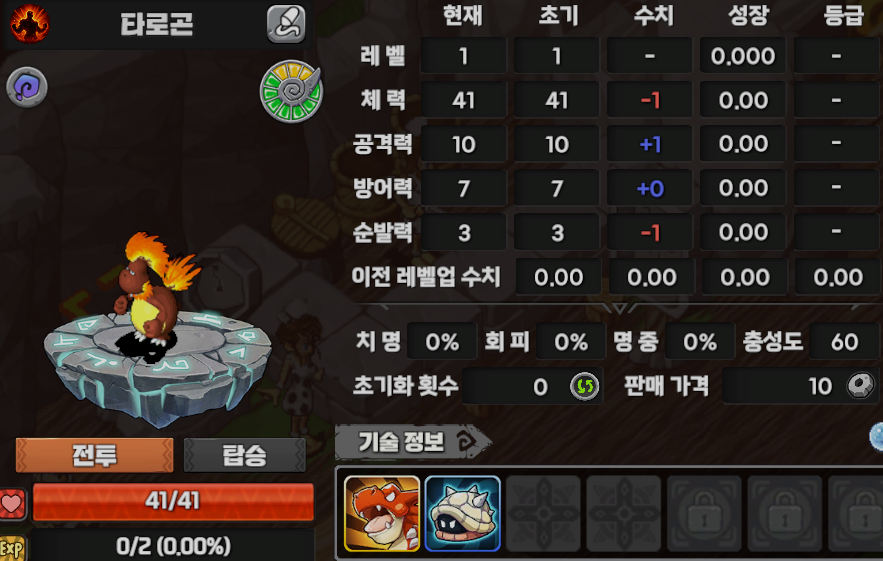
Task: Switch to the 탑승 tab
Action: pyautogui.click(x=244, y=455)
